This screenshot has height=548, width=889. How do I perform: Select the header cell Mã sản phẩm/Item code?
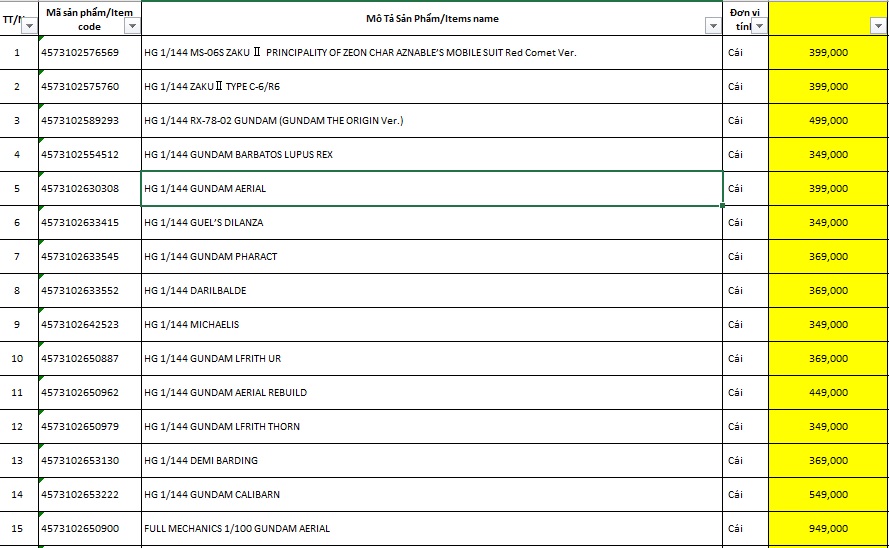90,19
